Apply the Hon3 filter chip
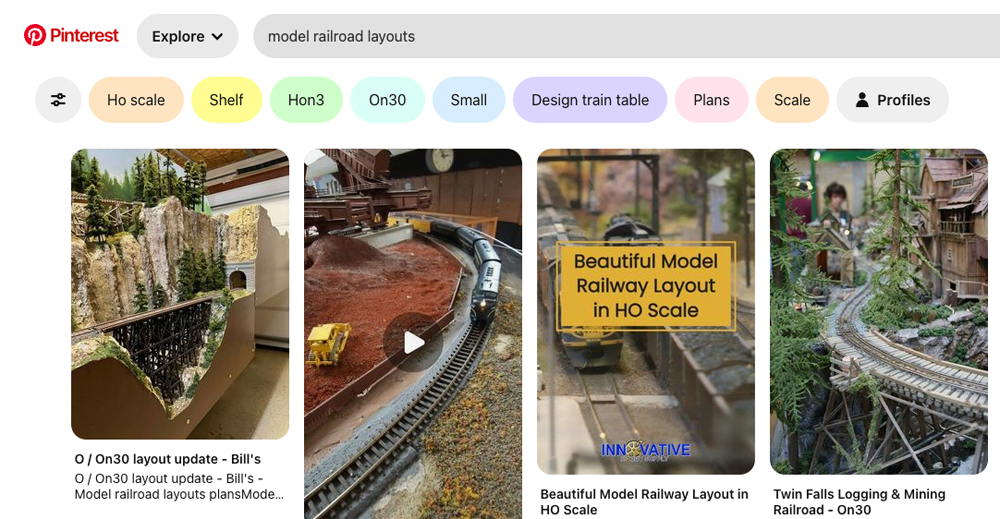 [x=306, y=100]
